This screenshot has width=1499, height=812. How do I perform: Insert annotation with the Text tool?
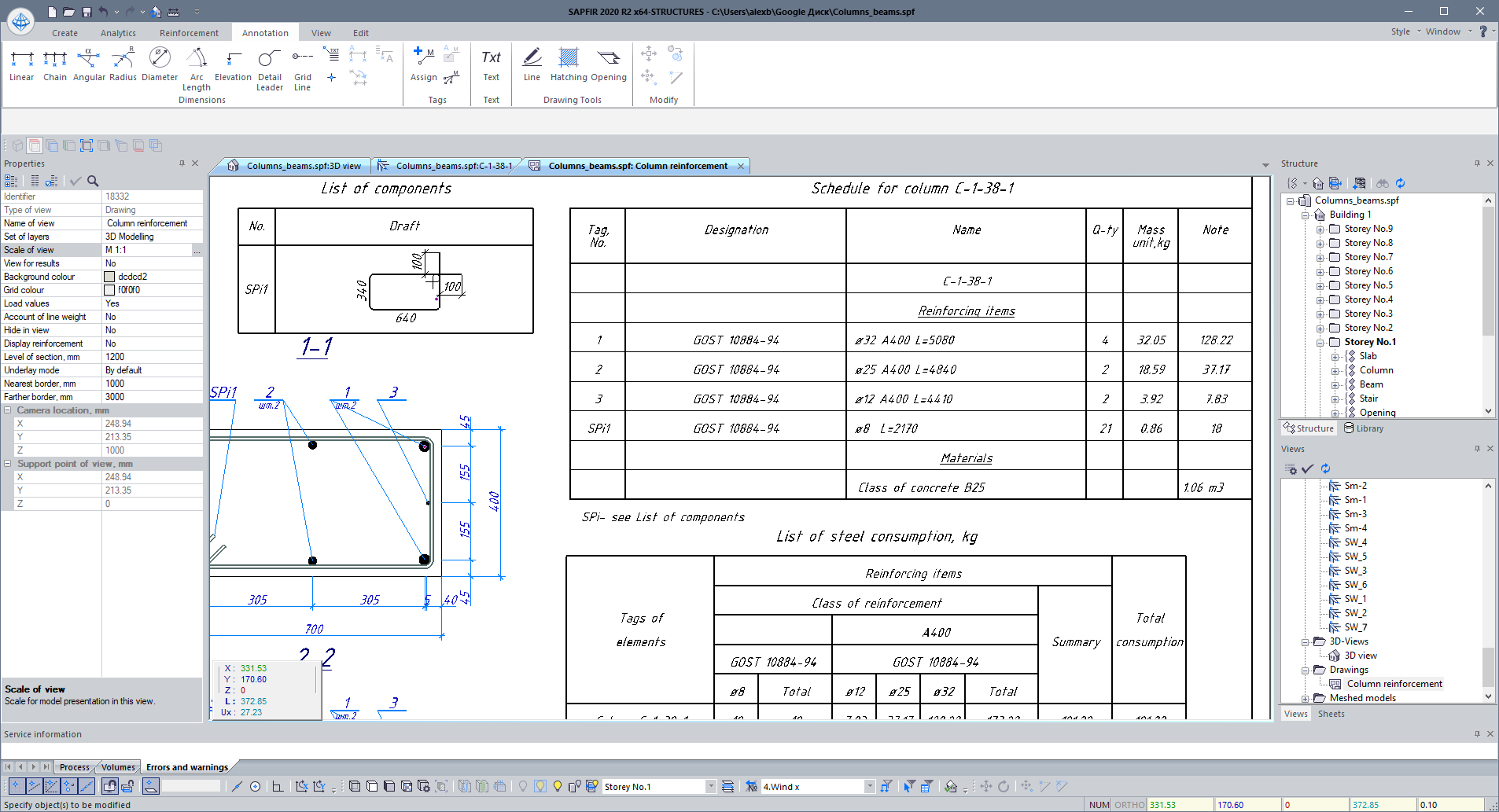click(491, 64)
